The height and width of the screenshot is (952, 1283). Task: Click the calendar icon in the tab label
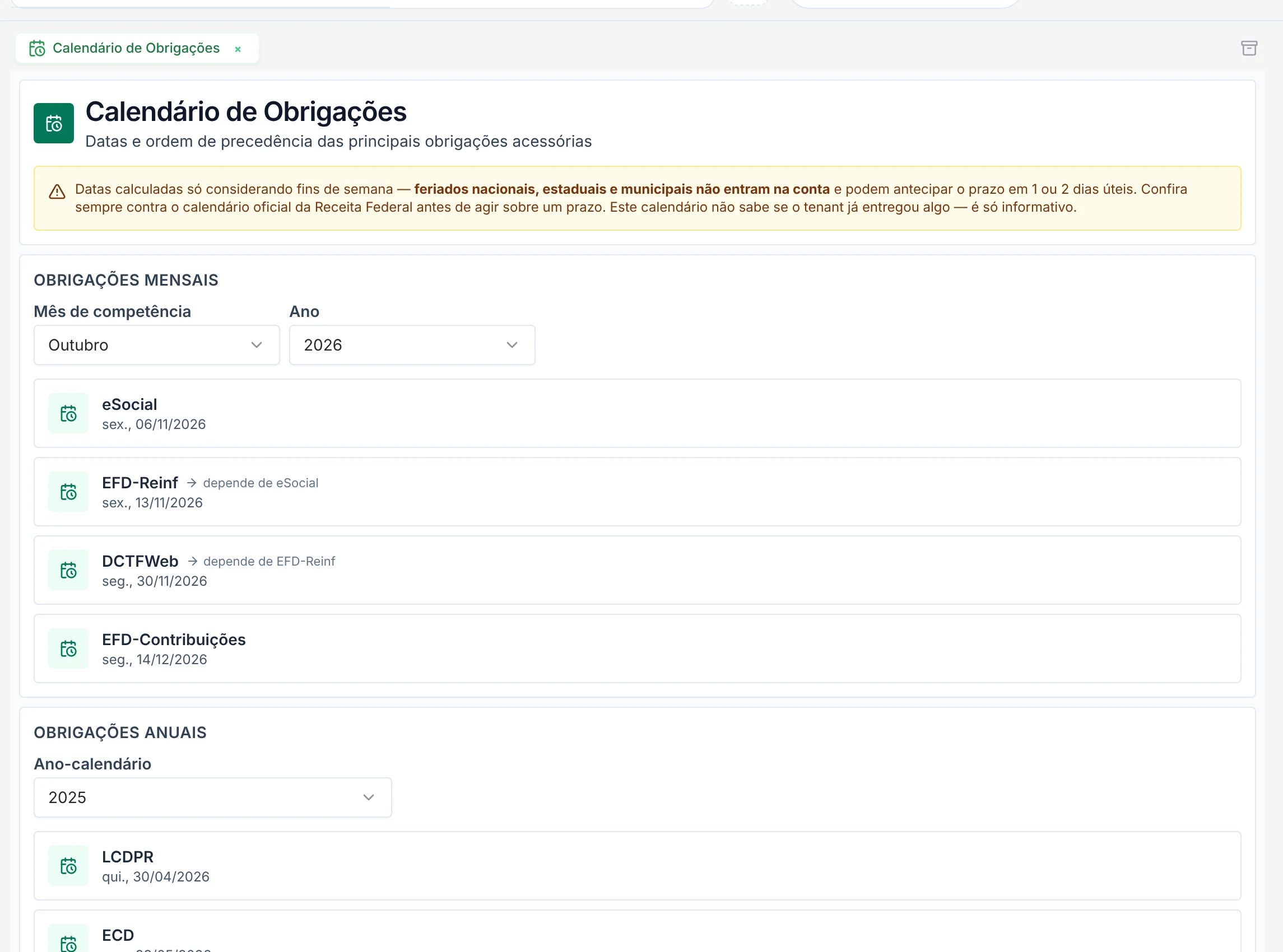pos(38,48)
